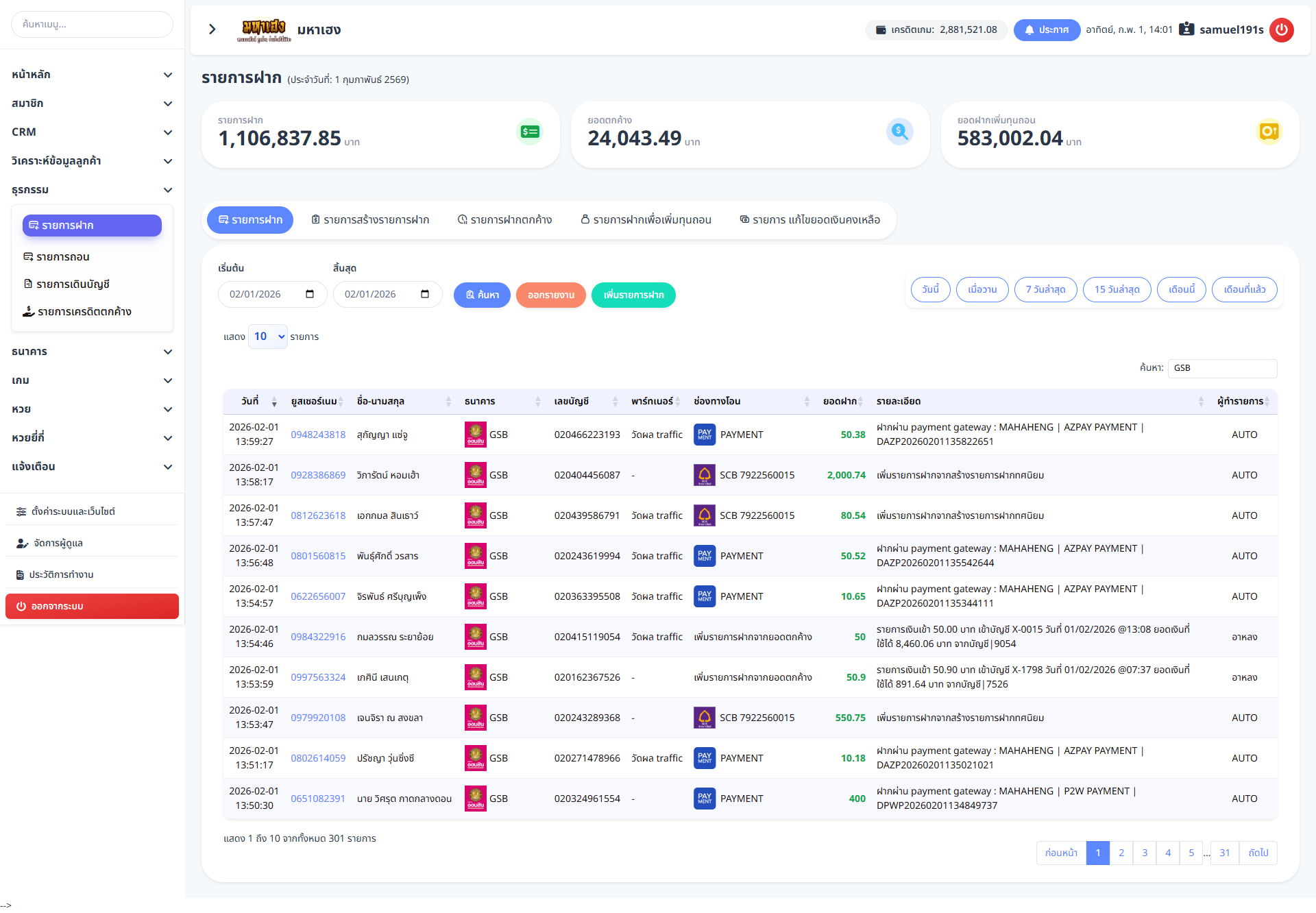Viewport: 1316px width, 913px height.
Task: Click the ประกาศ bell announcement button
Action: click(x=1047, y=29)
